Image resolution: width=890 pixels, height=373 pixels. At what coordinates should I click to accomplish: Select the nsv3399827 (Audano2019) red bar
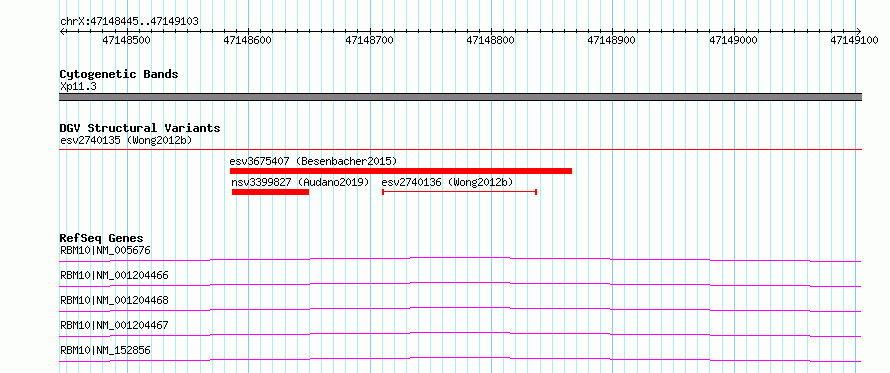pos(270,192)
